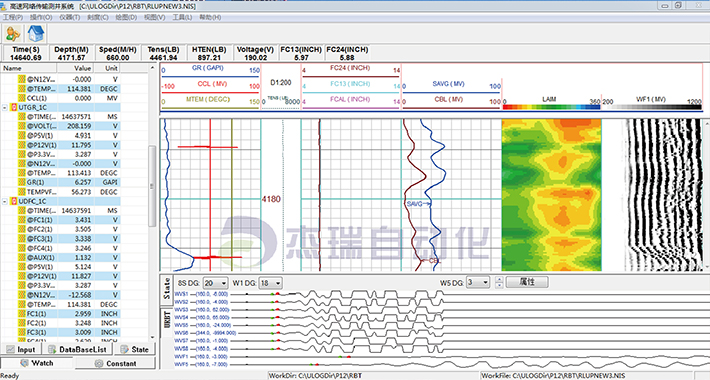Viewport: 710px width, 380px height.
Task: Collapse the UDFC_1C tree group
Action: pyautogui.click(x=5, y=201)
